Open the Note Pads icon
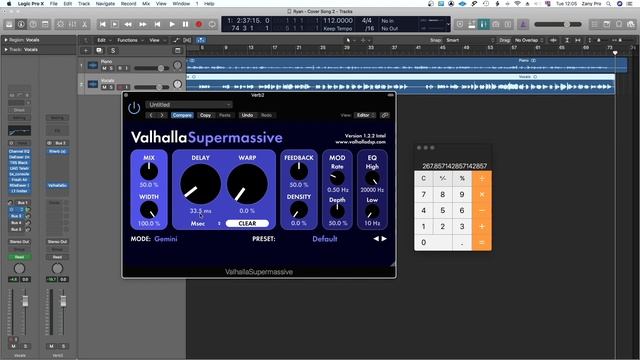The image size is (640, 360). point(607,24)
